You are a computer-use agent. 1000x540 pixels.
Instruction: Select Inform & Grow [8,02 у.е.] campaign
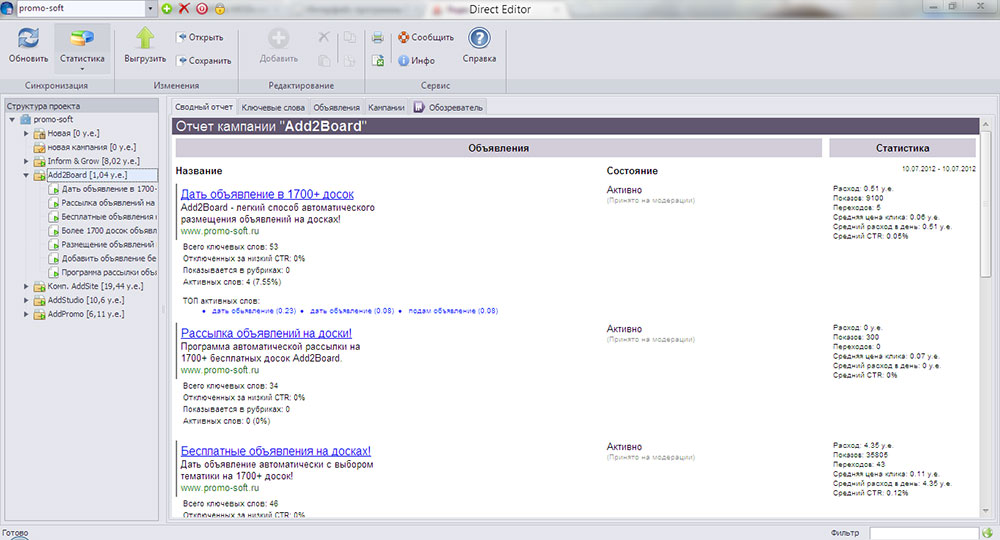click(94, 161)
